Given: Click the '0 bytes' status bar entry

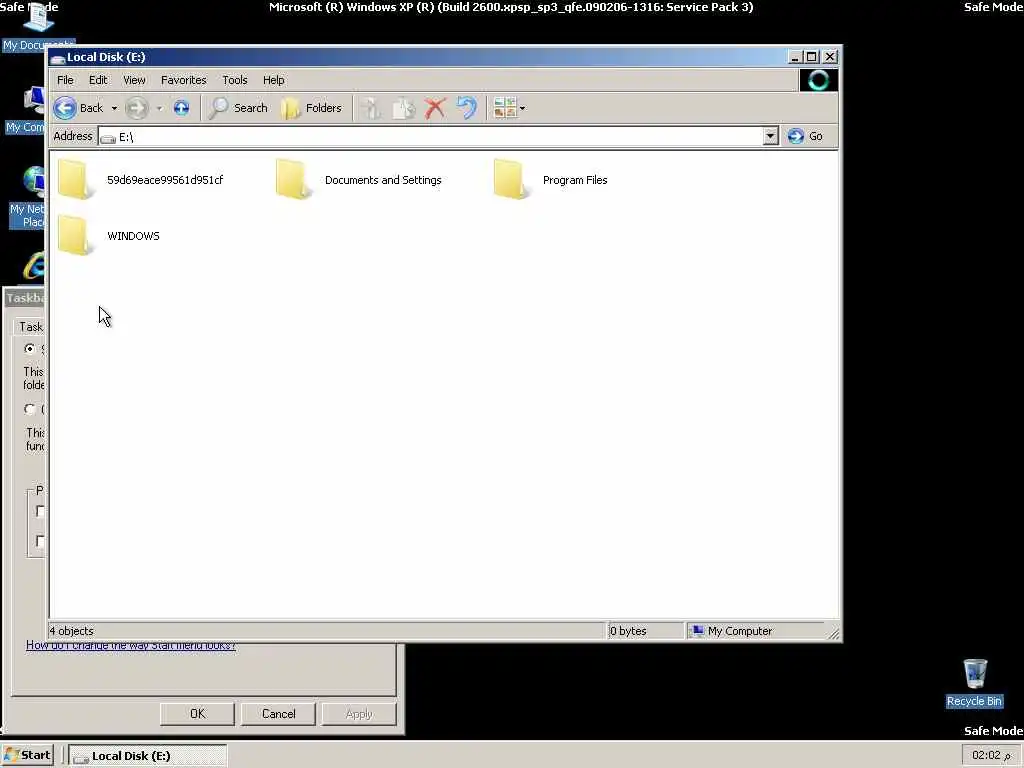Looking at the screenshot, I should coord(628,631).
